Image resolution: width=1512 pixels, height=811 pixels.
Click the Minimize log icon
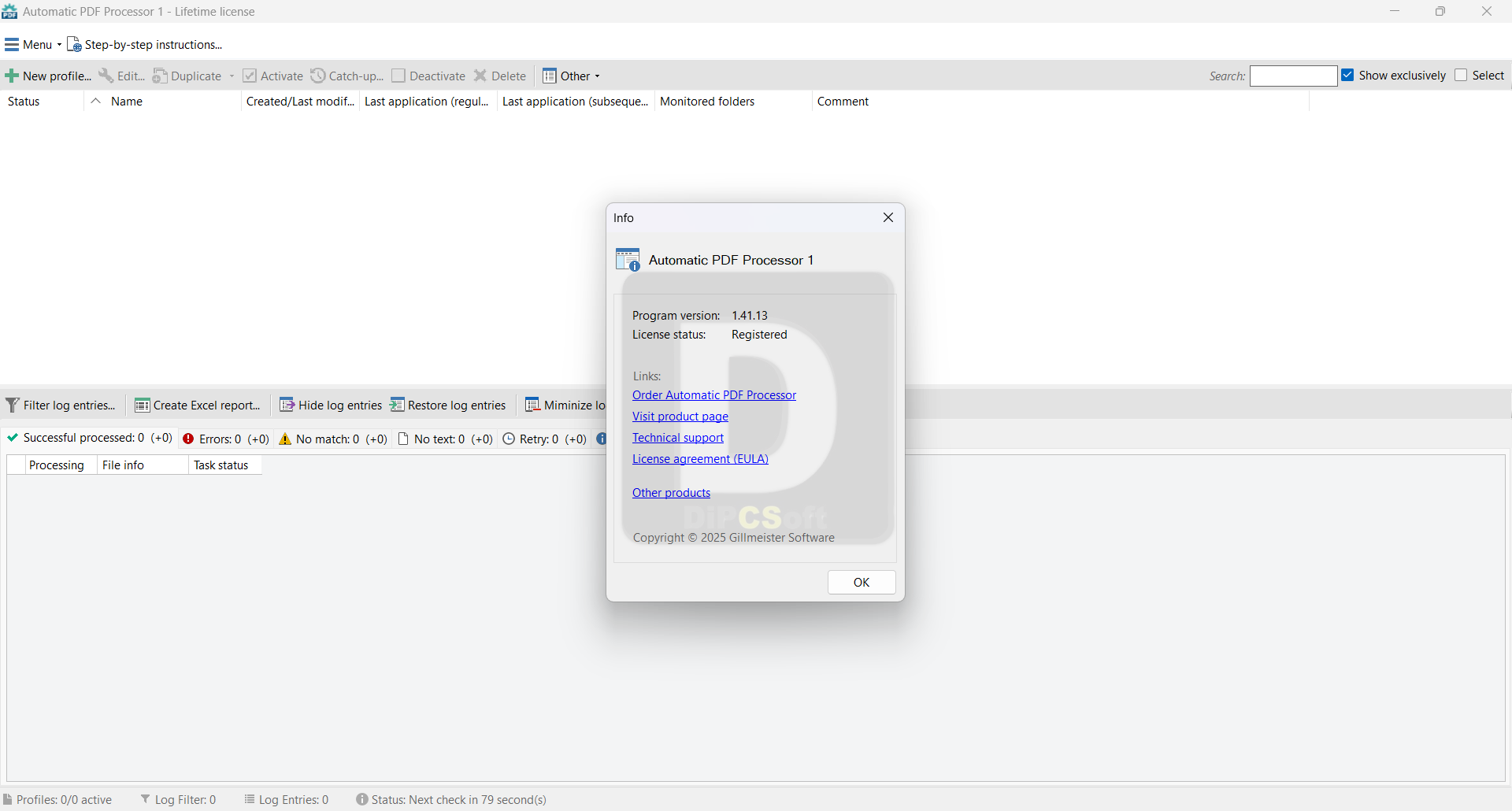533,405
